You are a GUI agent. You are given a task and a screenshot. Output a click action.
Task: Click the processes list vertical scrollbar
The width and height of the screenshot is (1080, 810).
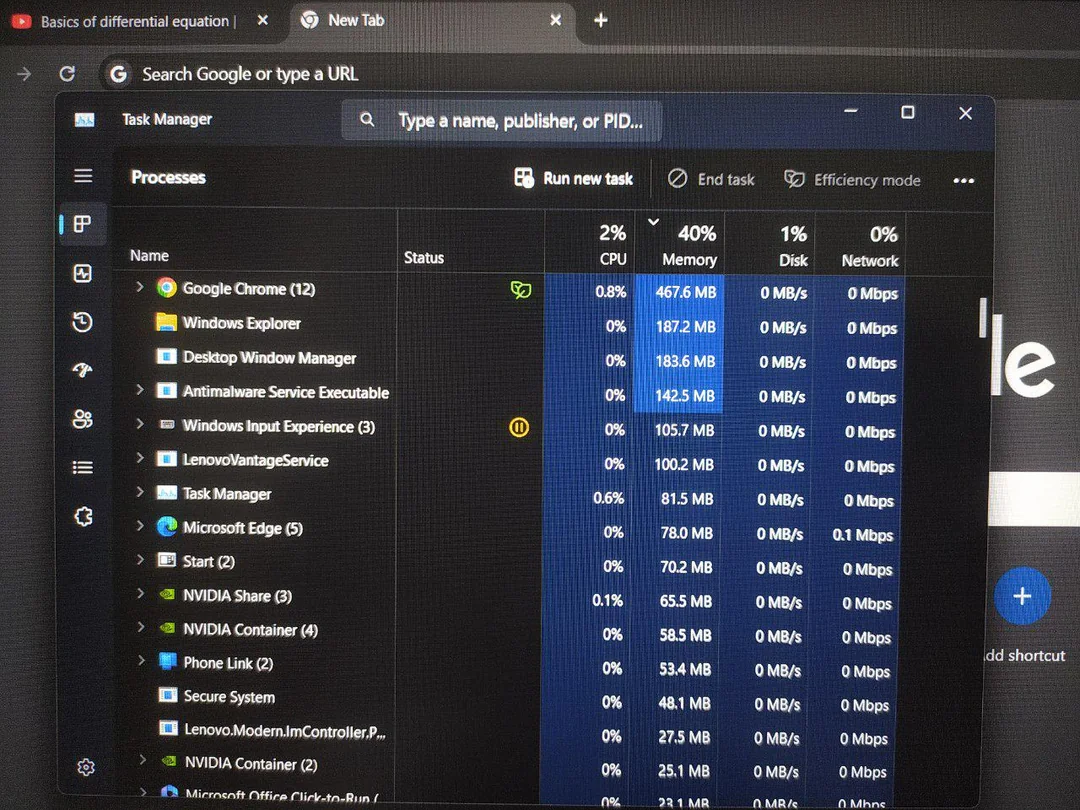click(983, 318)
